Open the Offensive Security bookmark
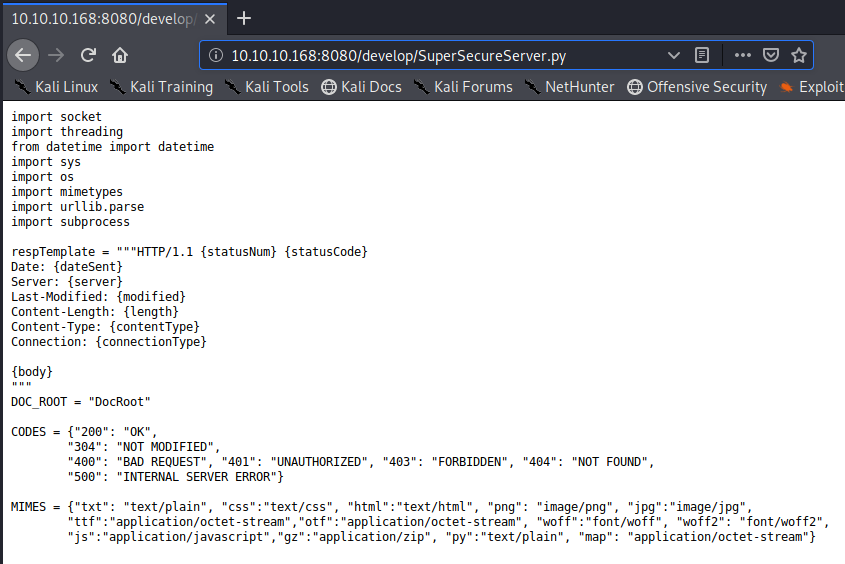This screenshot has width=845, height=564. tap(697, 87)
